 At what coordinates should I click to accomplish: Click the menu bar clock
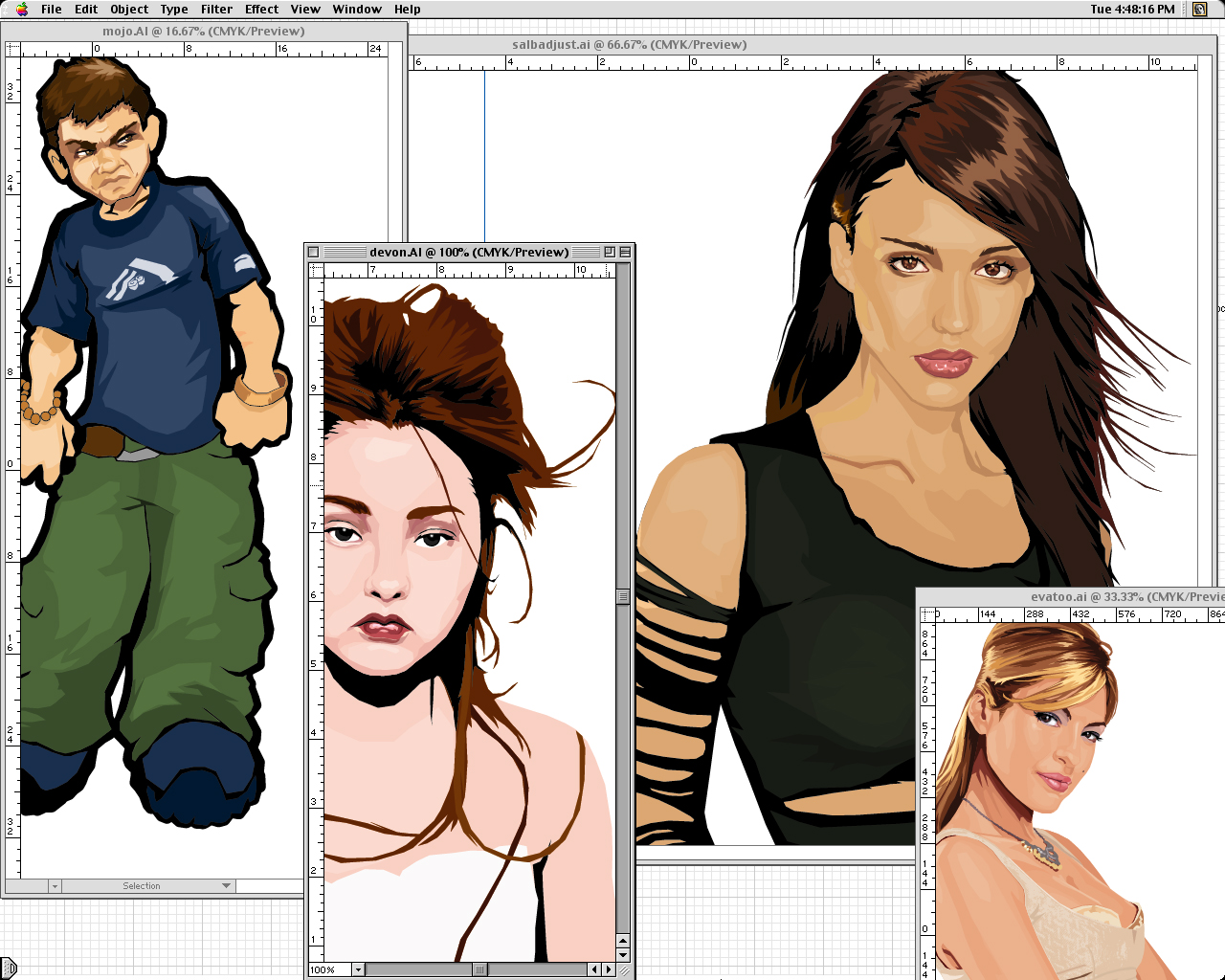[1132, 9]
